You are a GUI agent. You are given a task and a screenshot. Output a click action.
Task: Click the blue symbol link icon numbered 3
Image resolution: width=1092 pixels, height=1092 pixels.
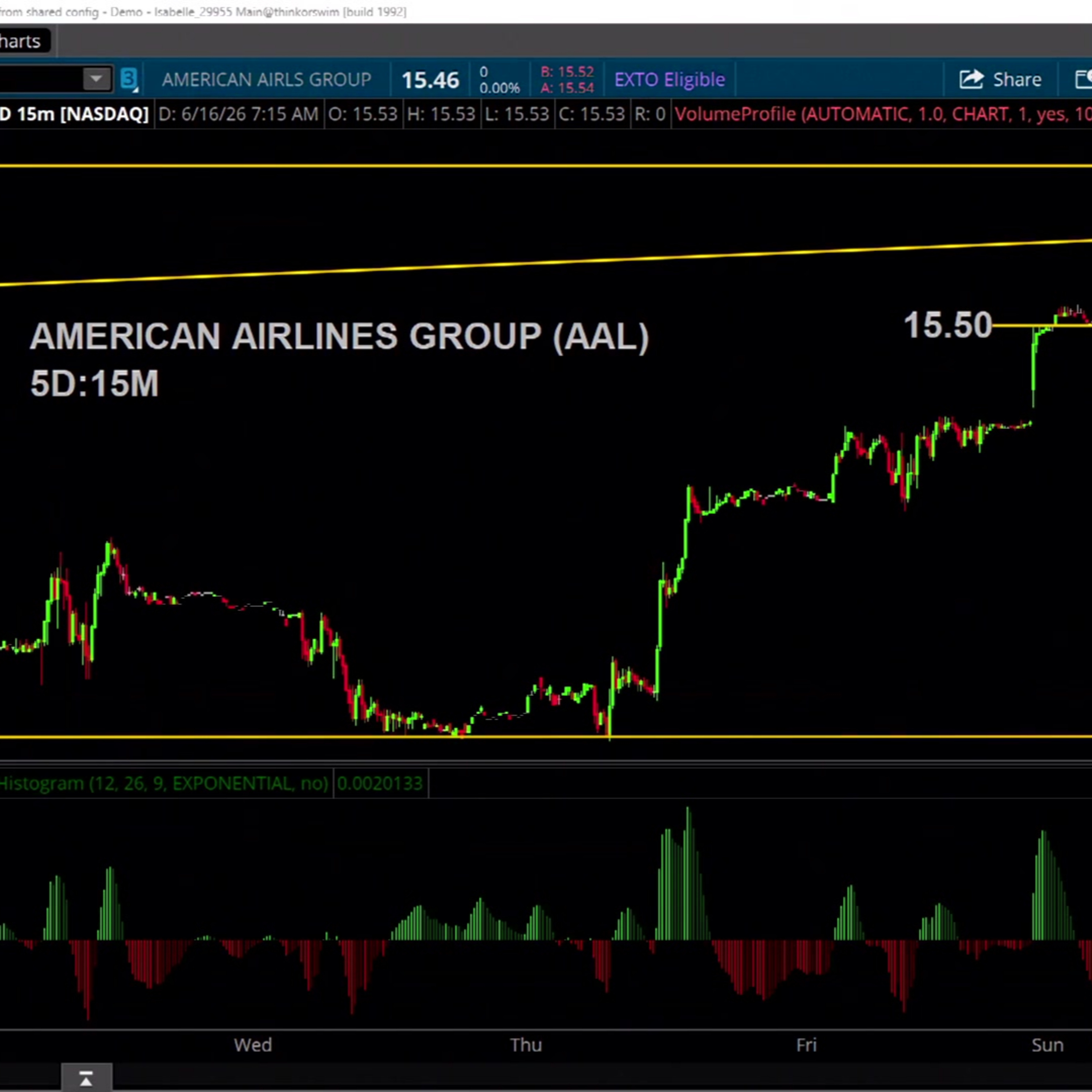(130, 79)
